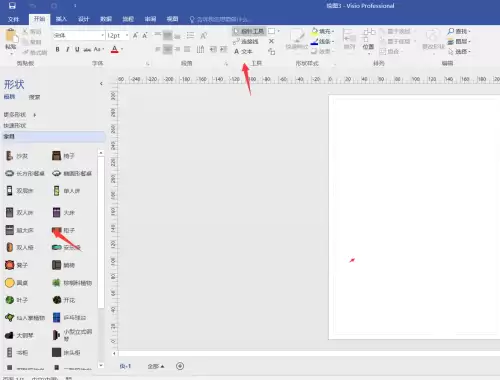
Task: Open the font name dropdown
Action: [79, 35]
